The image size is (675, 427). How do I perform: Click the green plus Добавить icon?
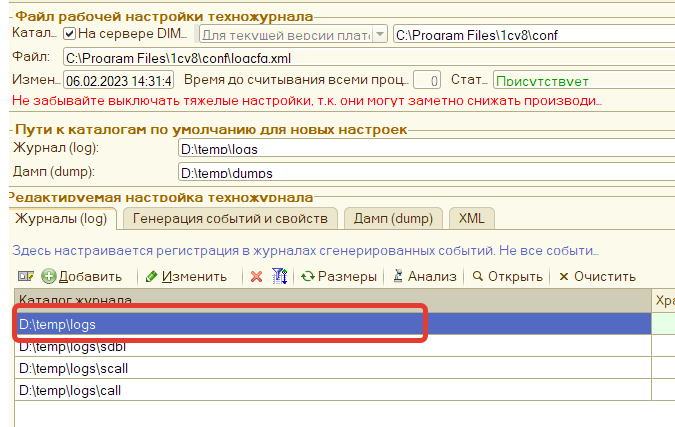click(47, 276)
